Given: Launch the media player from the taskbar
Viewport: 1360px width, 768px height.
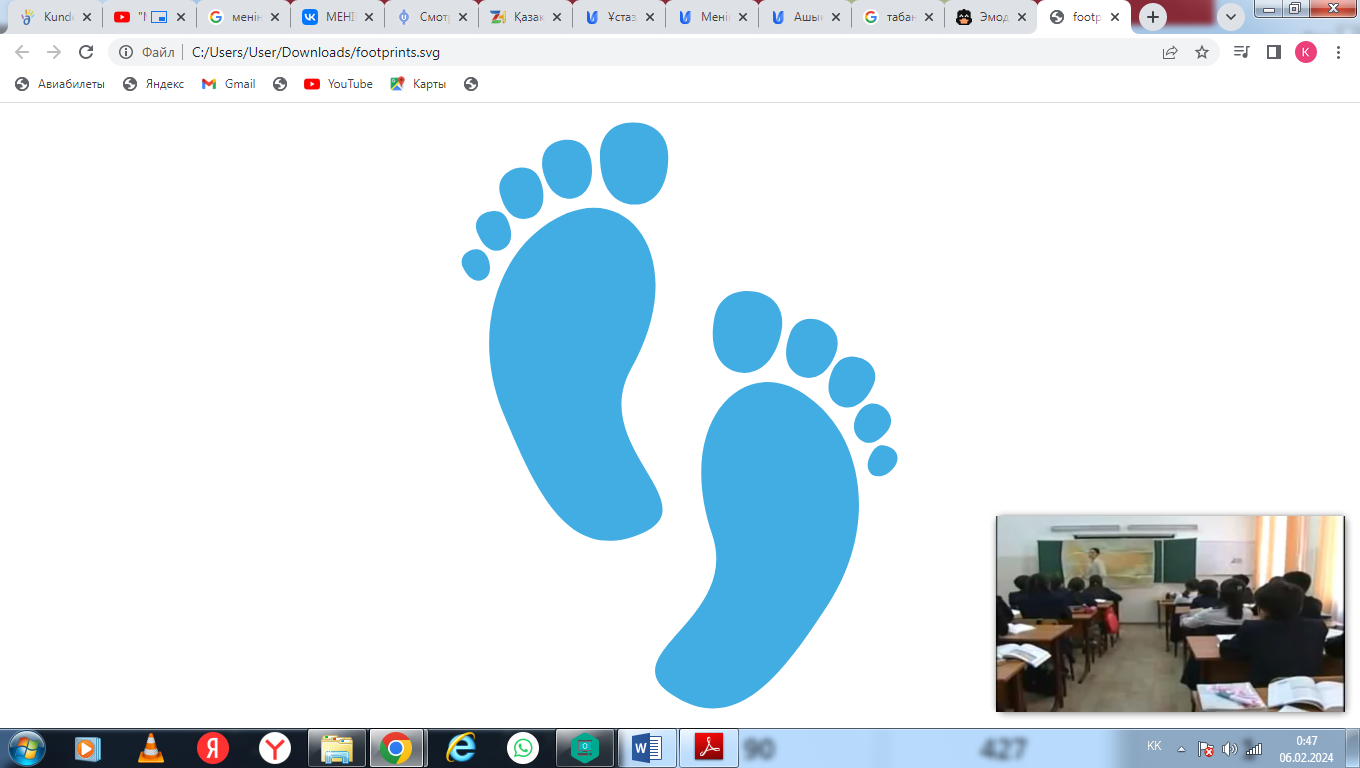Looking at the screenshot, I should (x=88, y=747).
